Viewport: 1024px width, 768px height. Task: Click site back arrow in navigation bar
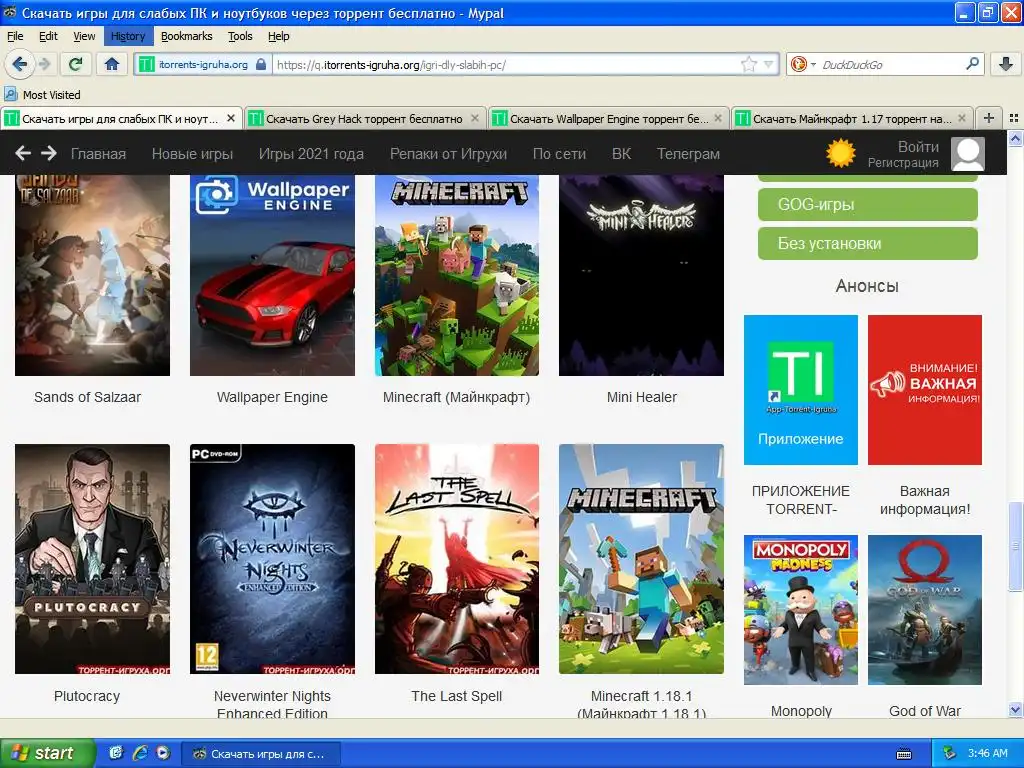[23, 153]
